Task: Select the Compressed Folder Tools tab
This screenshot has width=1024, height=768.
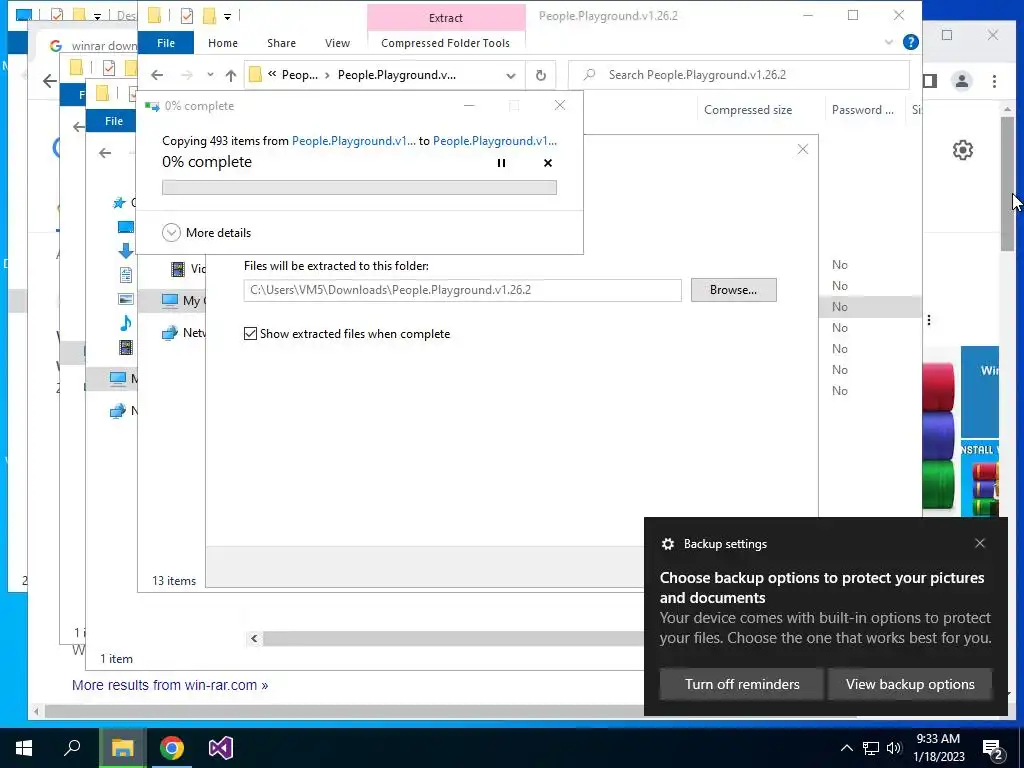Action: (x=445, y=43)
